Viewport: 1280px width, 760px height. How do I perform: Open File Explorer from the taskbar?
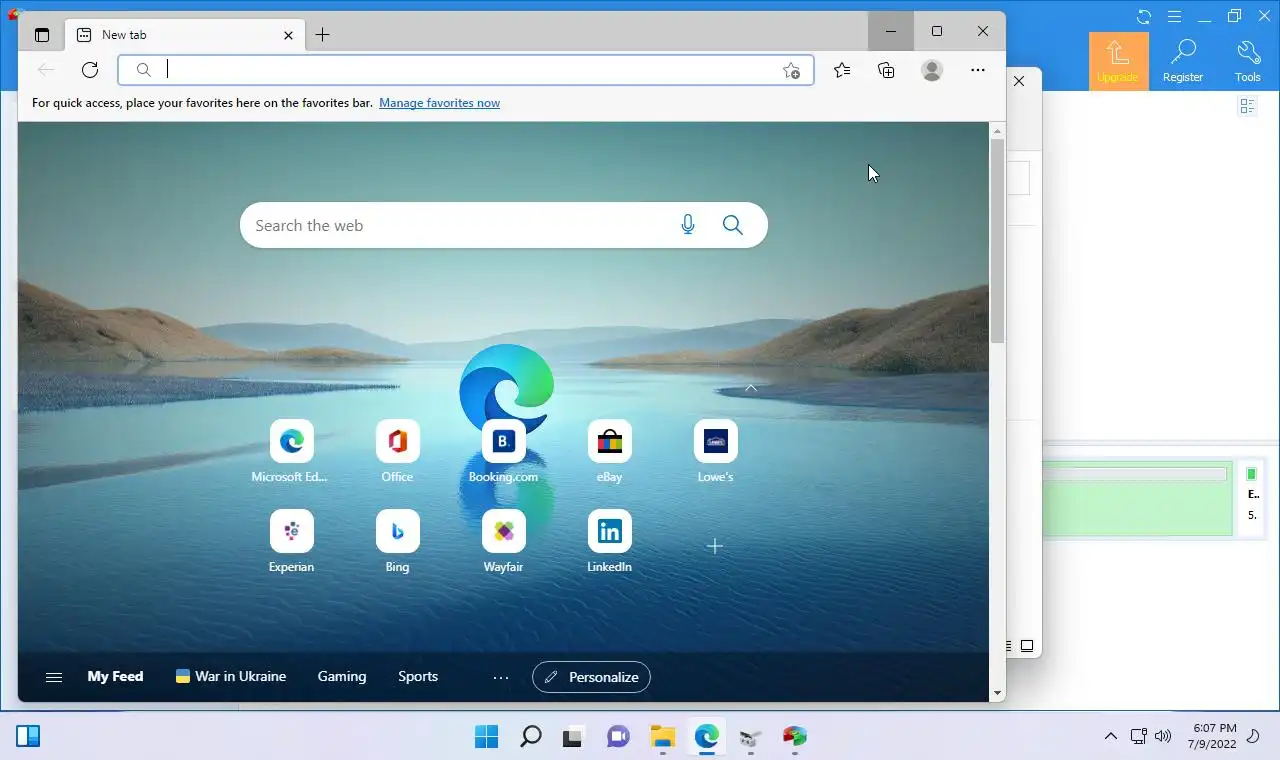click(x=663, y=737)
